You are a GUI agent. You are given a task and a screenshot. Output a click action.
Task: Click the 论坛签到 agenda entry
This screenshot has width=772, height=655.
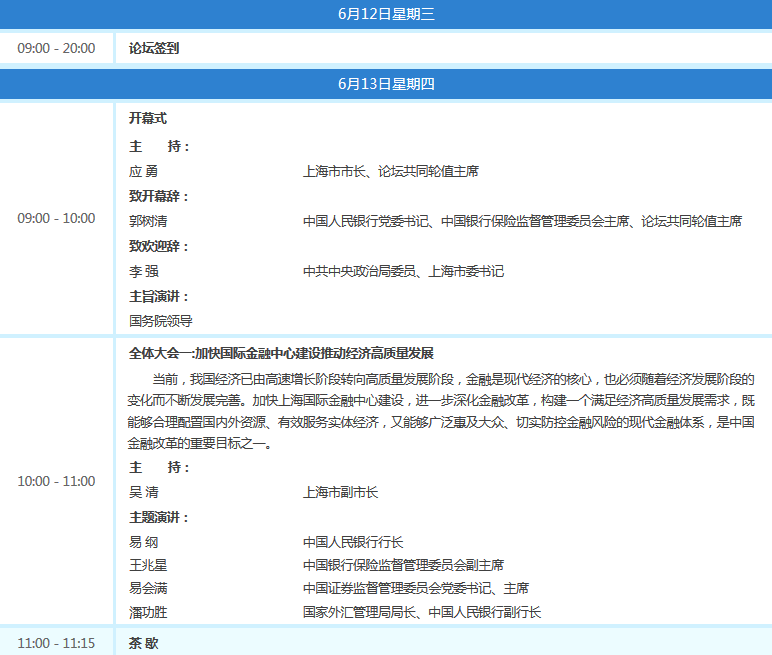pos(154,48)
